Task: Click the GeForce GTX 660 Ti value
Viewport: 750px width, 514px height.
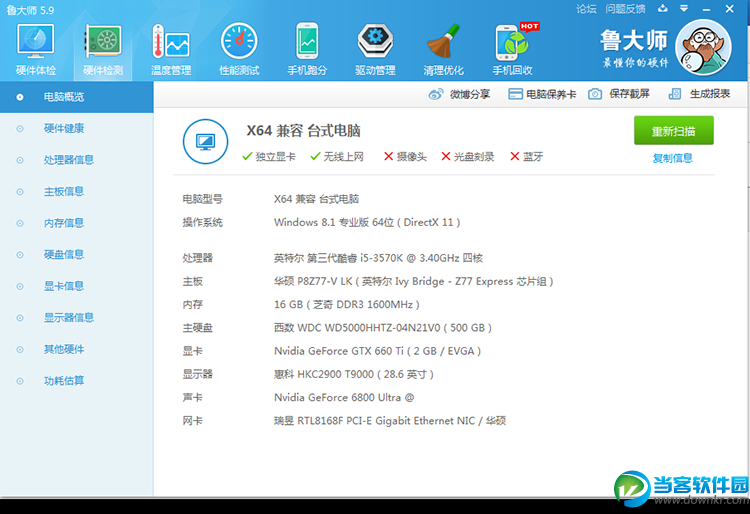Action: click(377, 351)
